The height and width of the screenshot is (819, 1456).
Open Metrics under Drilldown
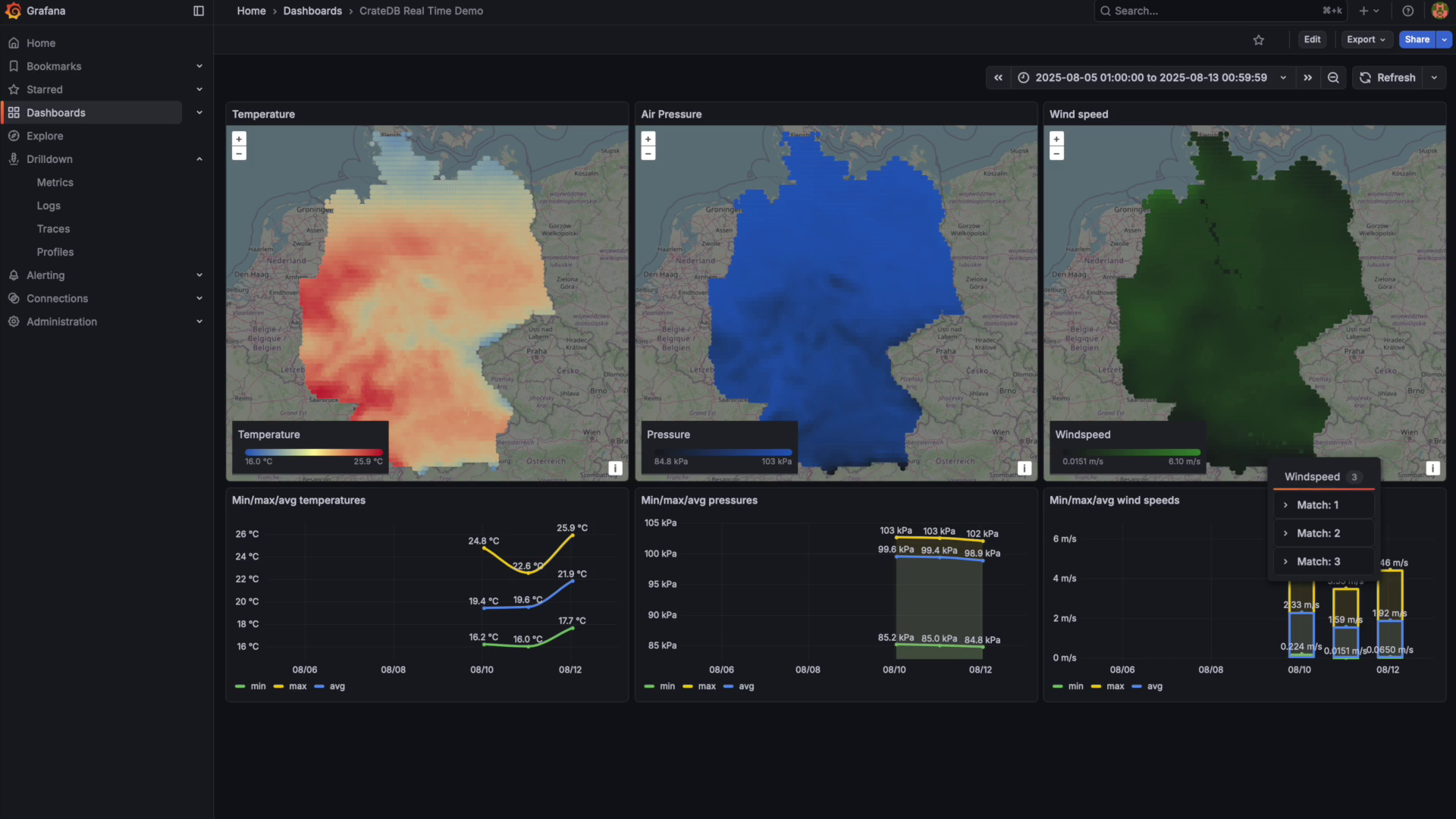click(55, 182)
